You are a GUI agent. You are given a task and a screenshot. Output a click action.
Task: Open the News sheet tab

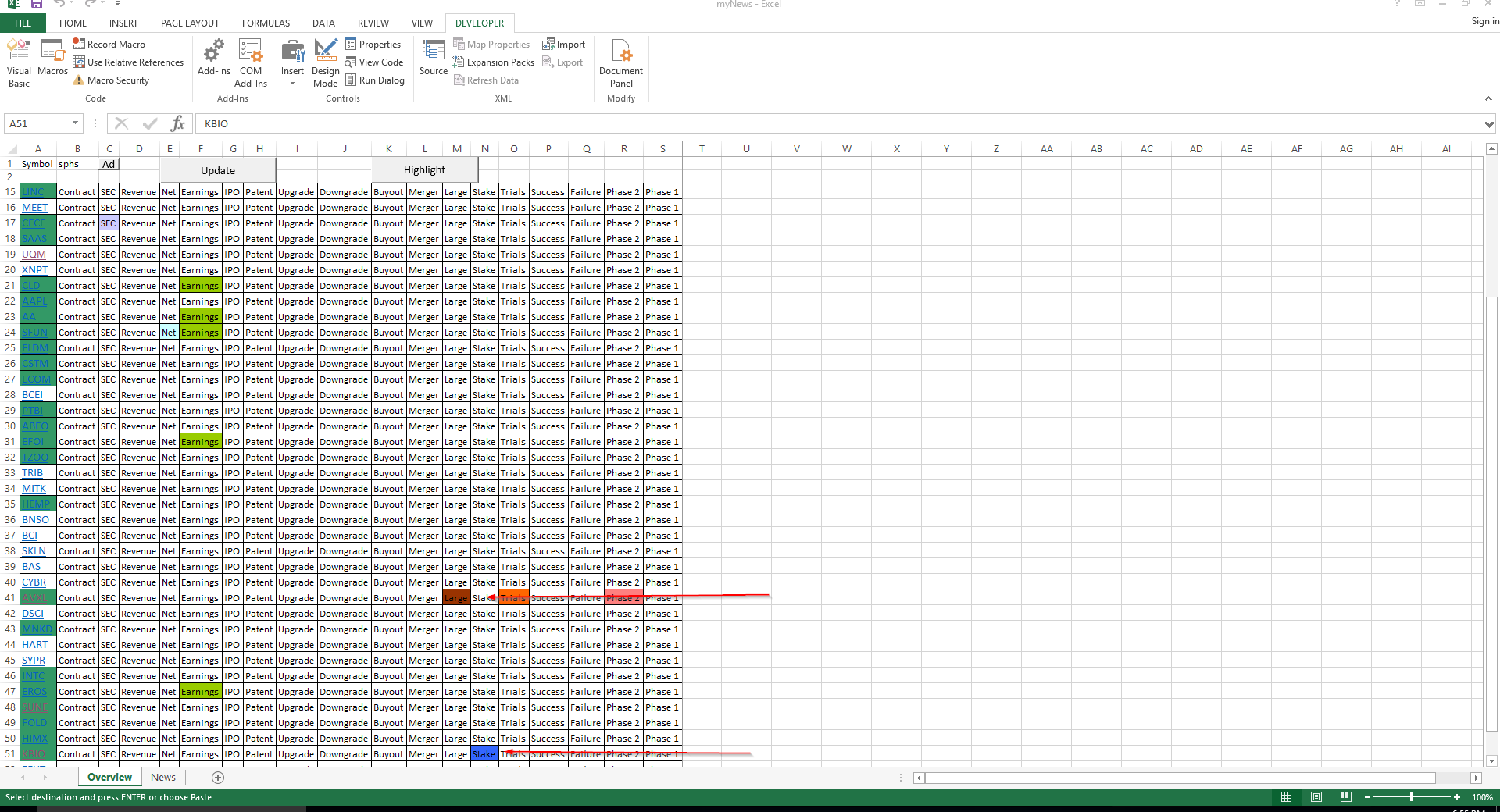163,778
